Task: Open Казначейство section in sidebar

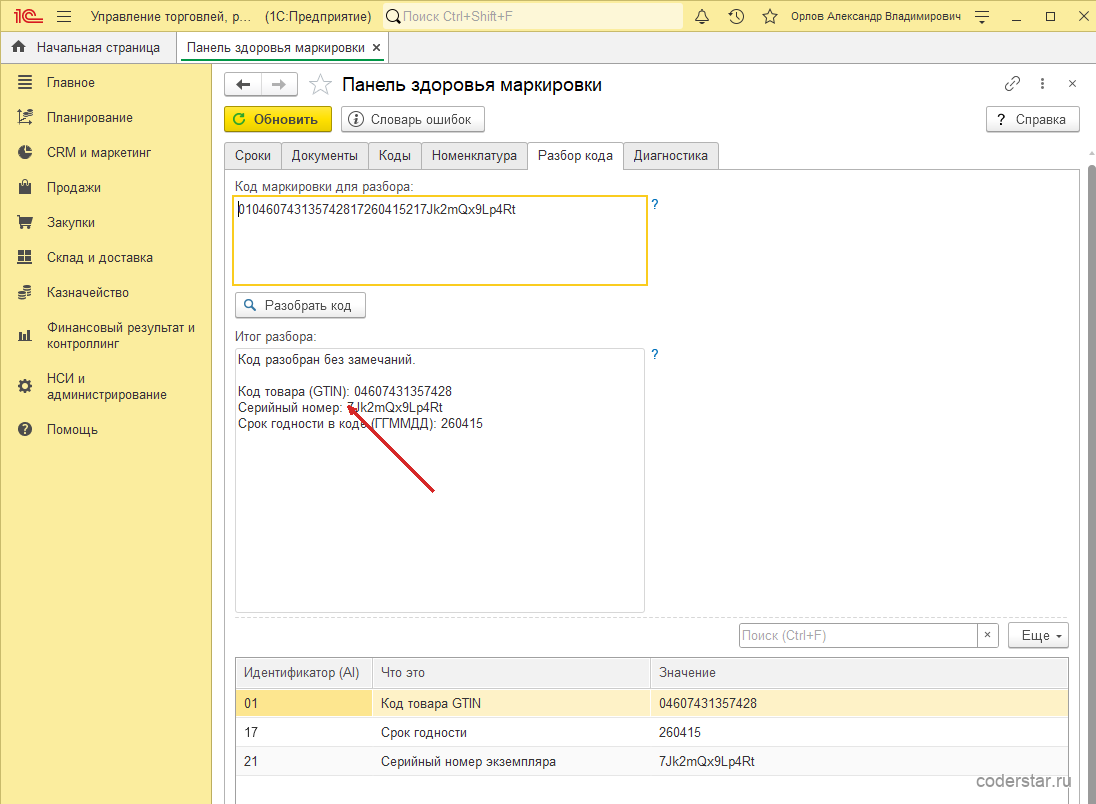Action: click(105, 292)
